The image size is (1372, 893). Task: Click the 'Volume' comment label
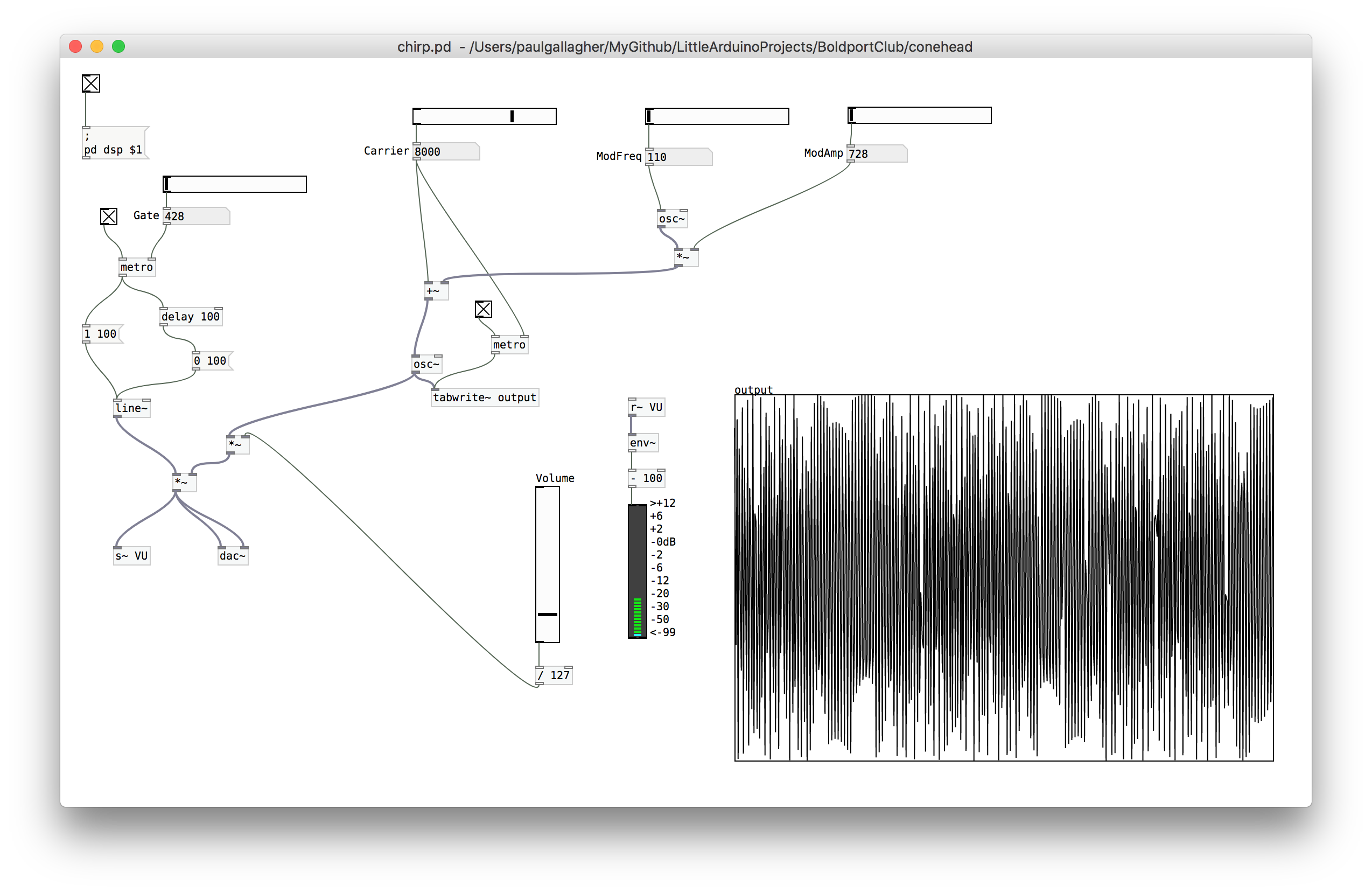point(555,478)
